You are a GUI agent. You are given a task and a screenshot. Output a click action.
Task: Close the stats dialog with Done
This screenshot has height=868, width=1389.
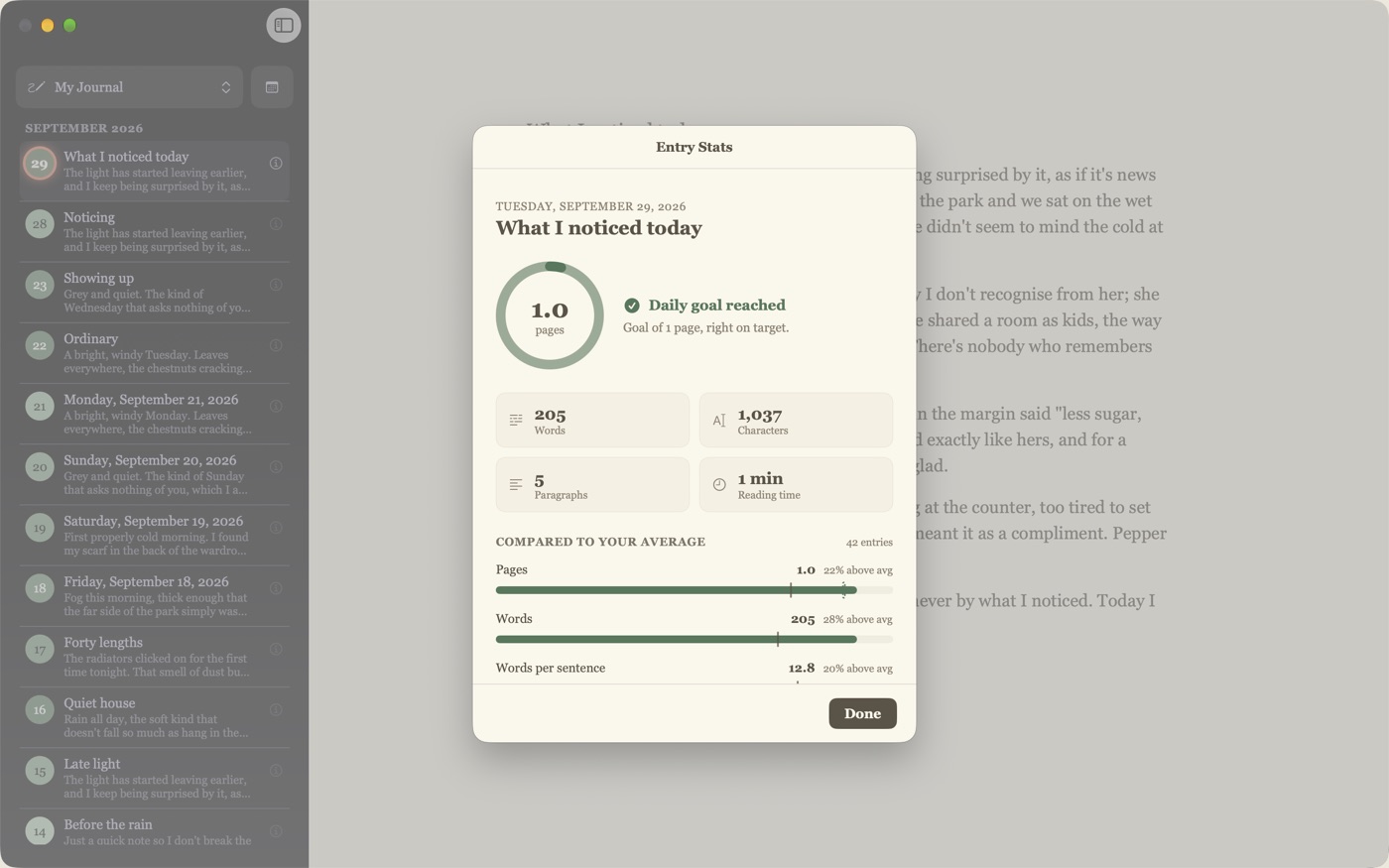[x=863, y=713]
